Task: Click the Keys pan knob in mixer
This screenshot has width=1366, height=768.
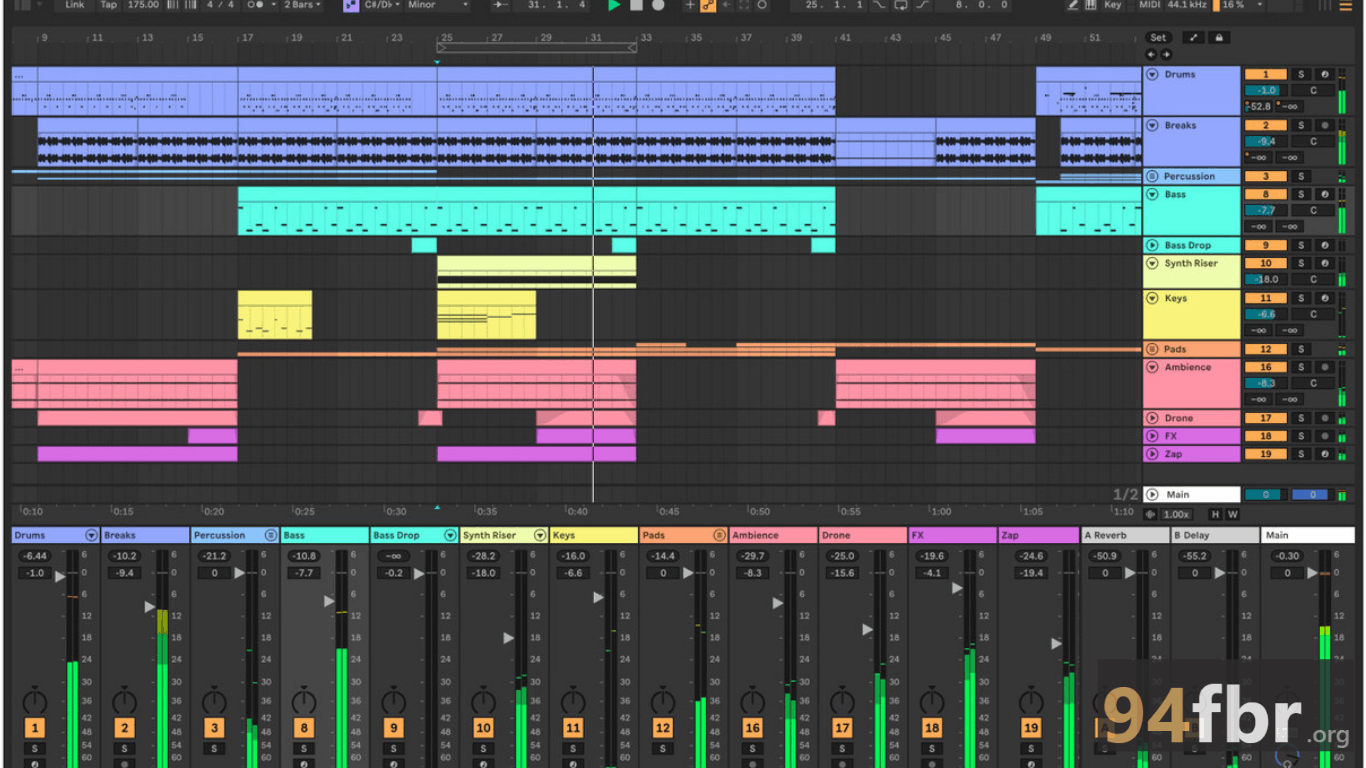Action: tap(573, 700)
